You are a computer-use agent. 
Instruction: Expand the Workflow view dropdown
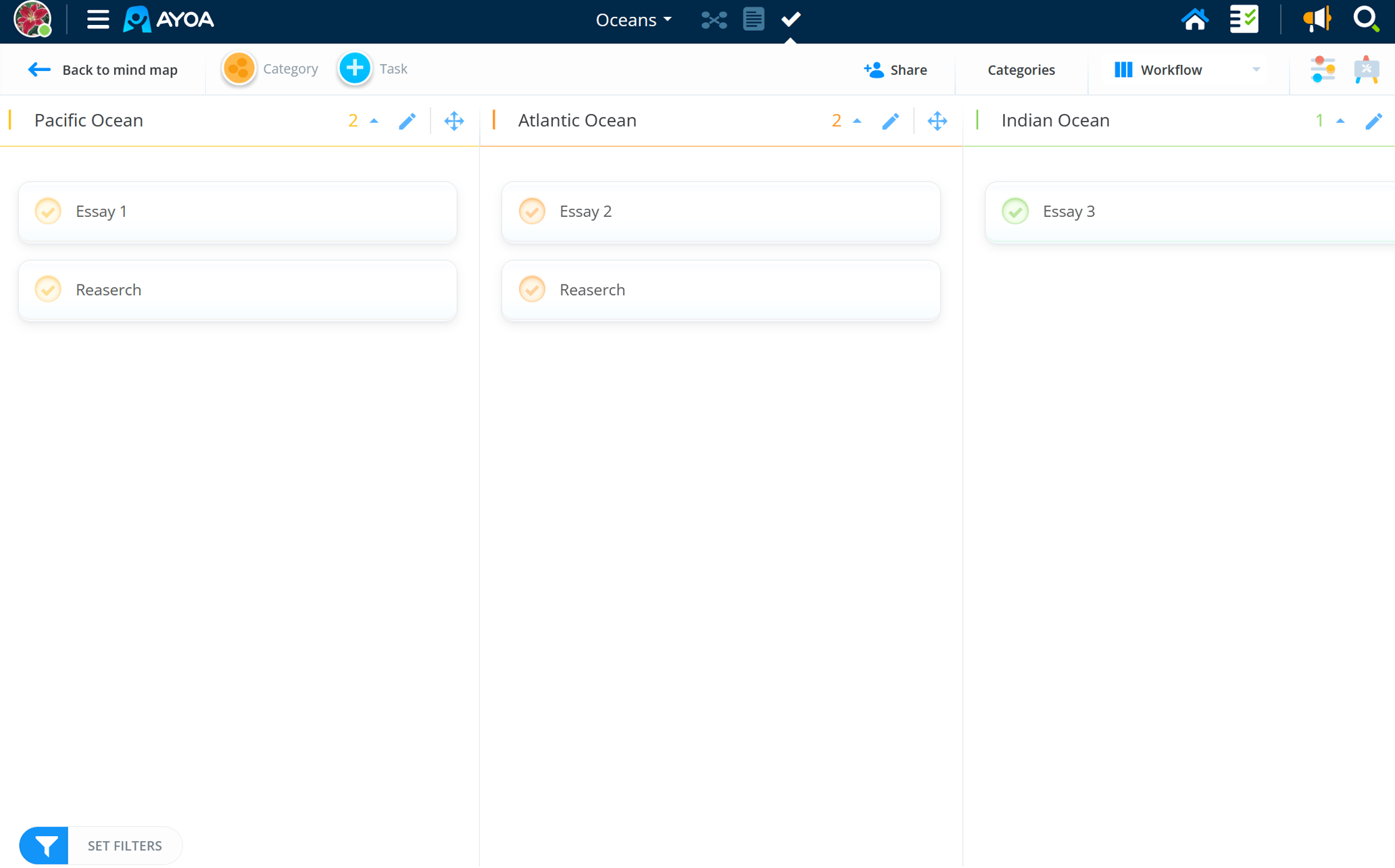coord(1255,70)
